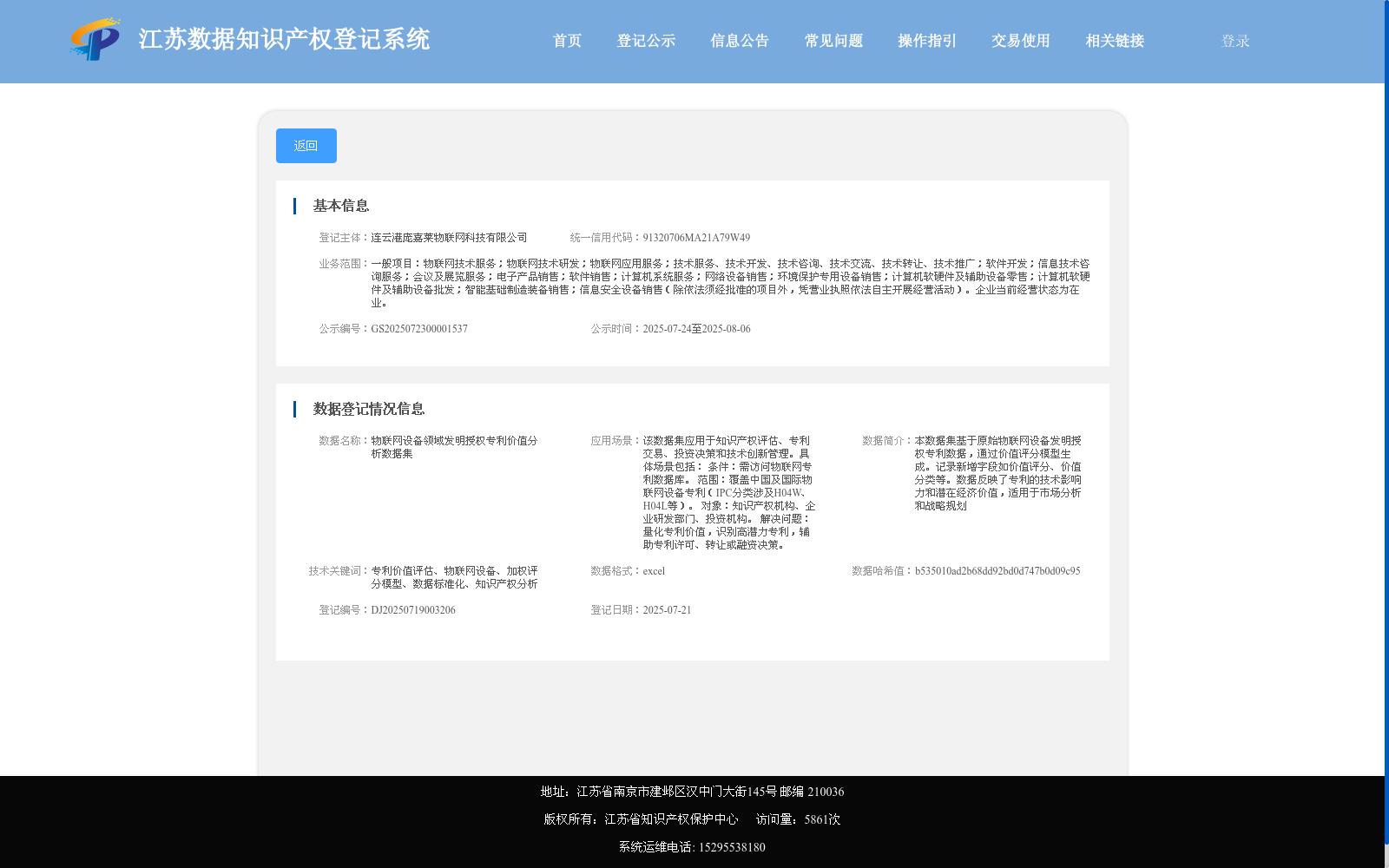Click credit code 91320706MA21A79W49
This screenshot has height=868, width=1389.
696,238
